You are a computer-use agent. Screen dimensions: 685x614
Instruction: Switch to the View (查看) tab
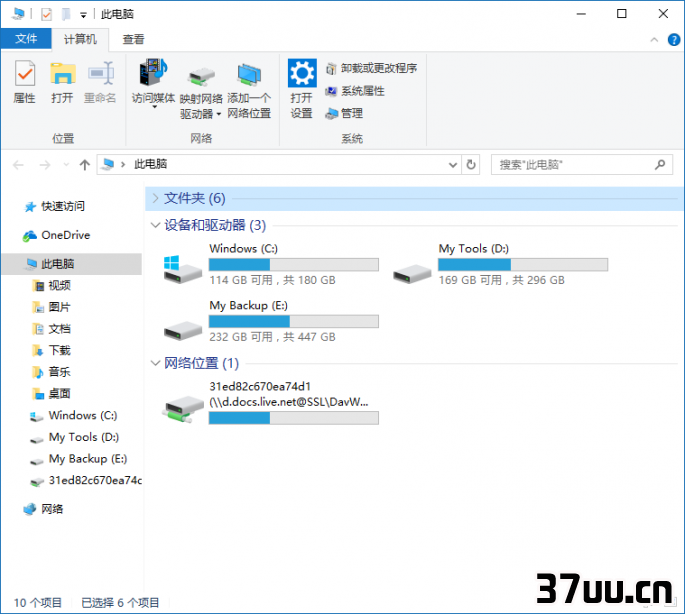pyautogui.click(x=133, y=39)
